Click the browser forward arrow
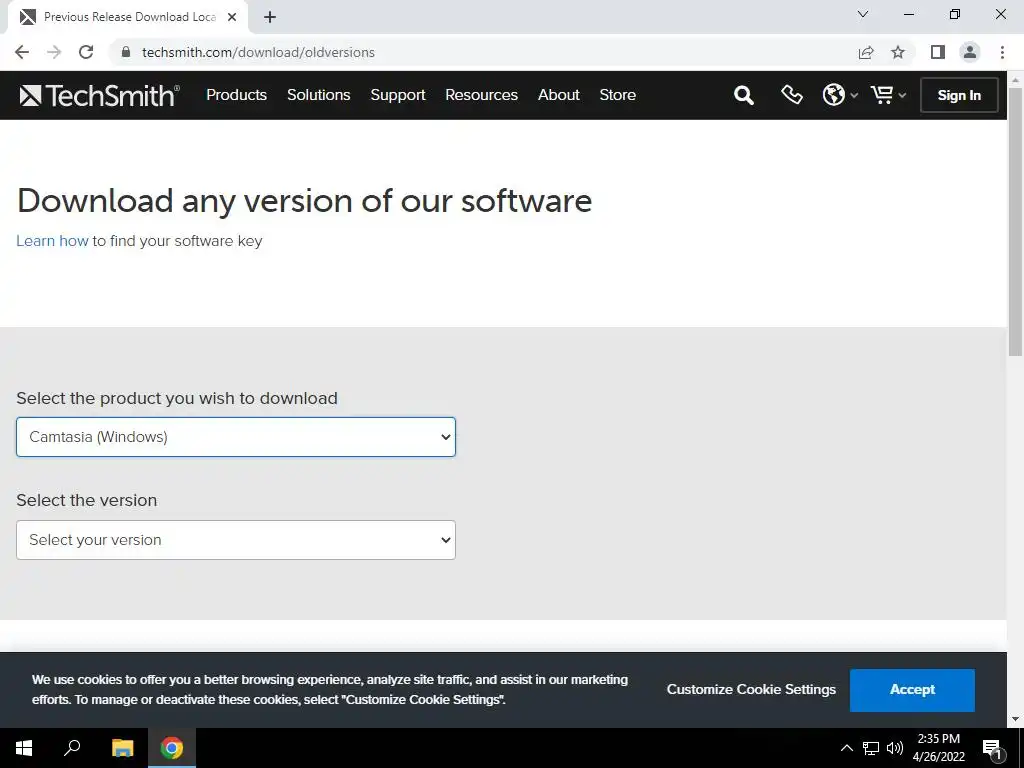The image size is (1024, 768). [54, 52]
